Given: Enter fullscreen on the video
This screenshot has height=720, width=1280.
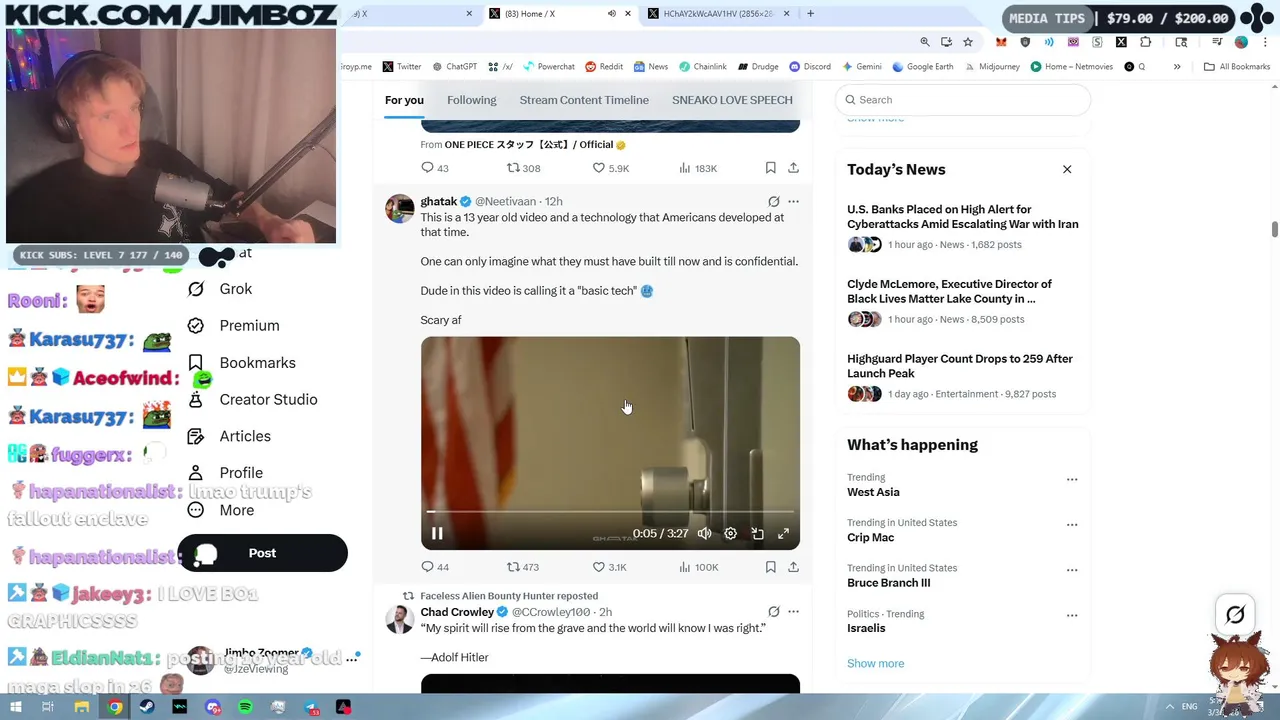Looking at the screenshot, I should (783, 534).
